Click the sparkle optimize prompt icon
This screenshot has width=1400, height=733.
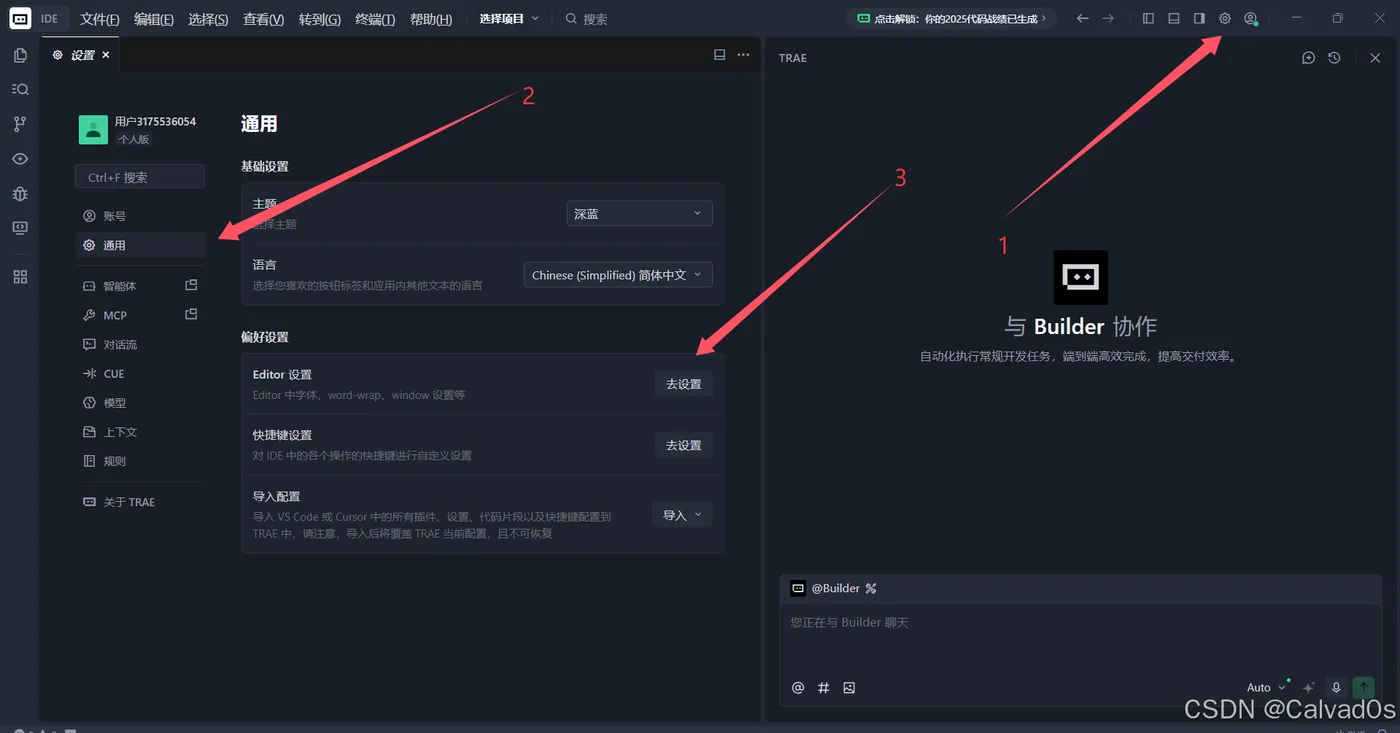coord(1309,687)
